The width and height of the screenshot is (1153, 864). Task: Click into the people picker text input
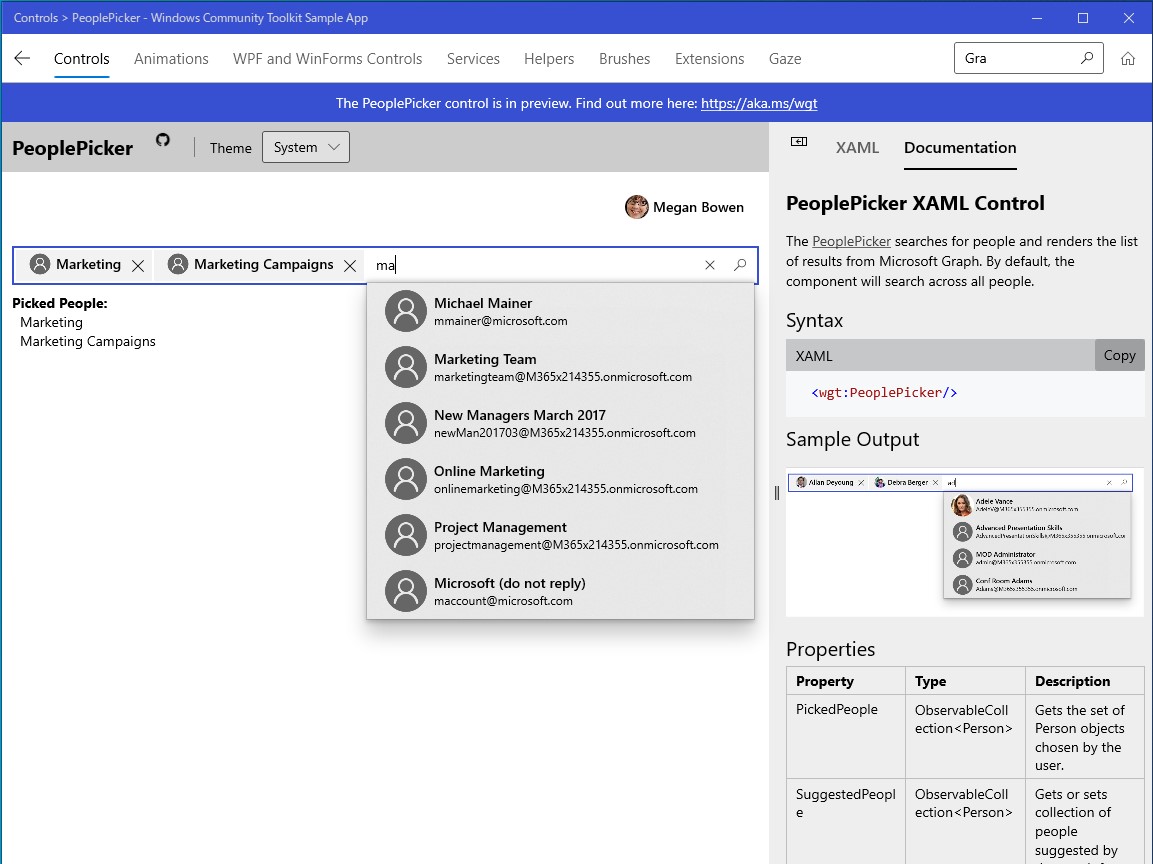pos(533,265)
